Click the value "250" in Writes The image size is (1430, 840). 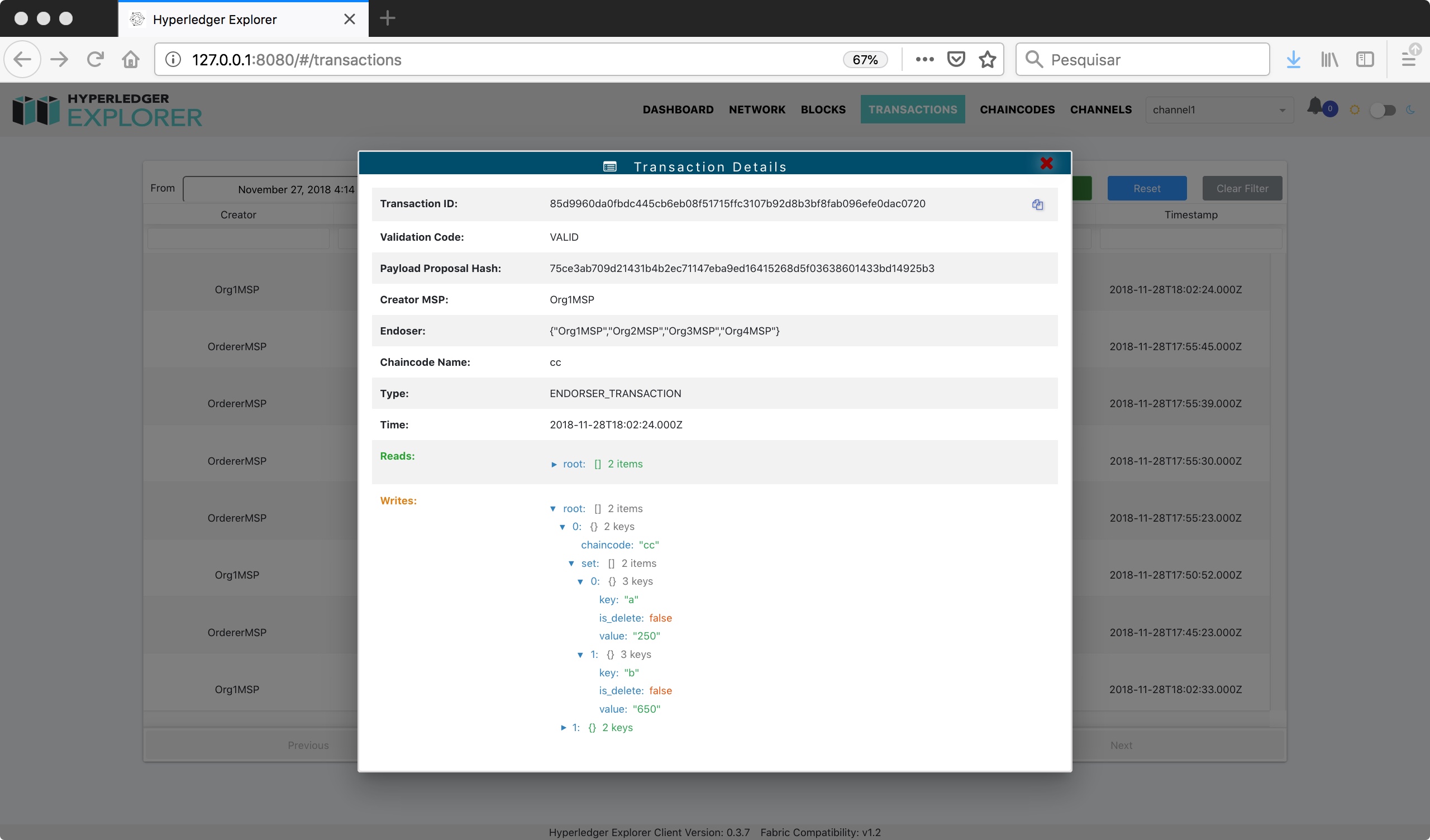[646, 636]
